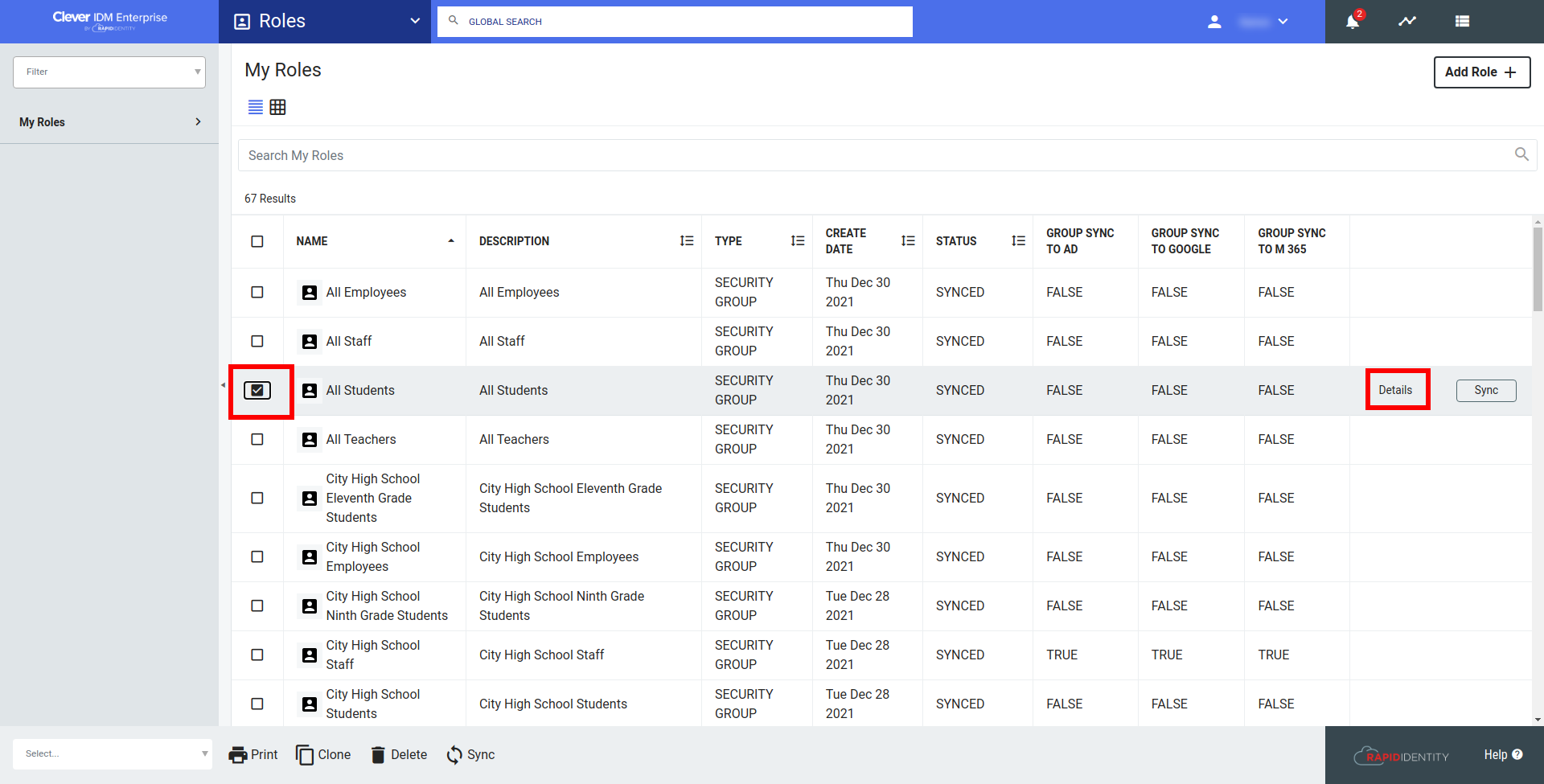Image resolution: width=1544 pixels, height=784 pixels.
Task: Click the global search magnifier icon
Action: (x=454, y=21)
